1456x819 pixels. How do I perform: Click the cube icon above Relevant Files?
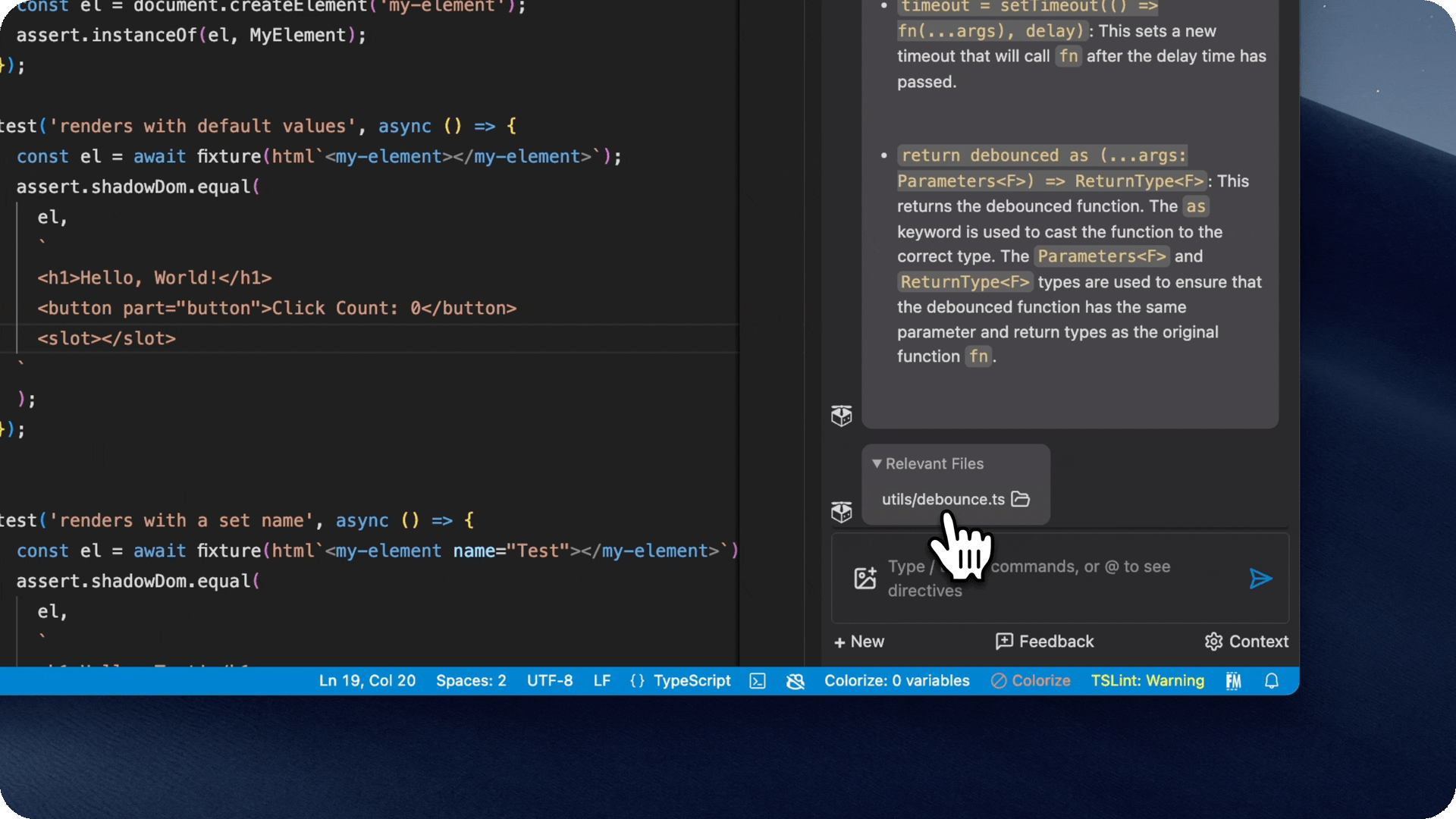pos(841,415)
